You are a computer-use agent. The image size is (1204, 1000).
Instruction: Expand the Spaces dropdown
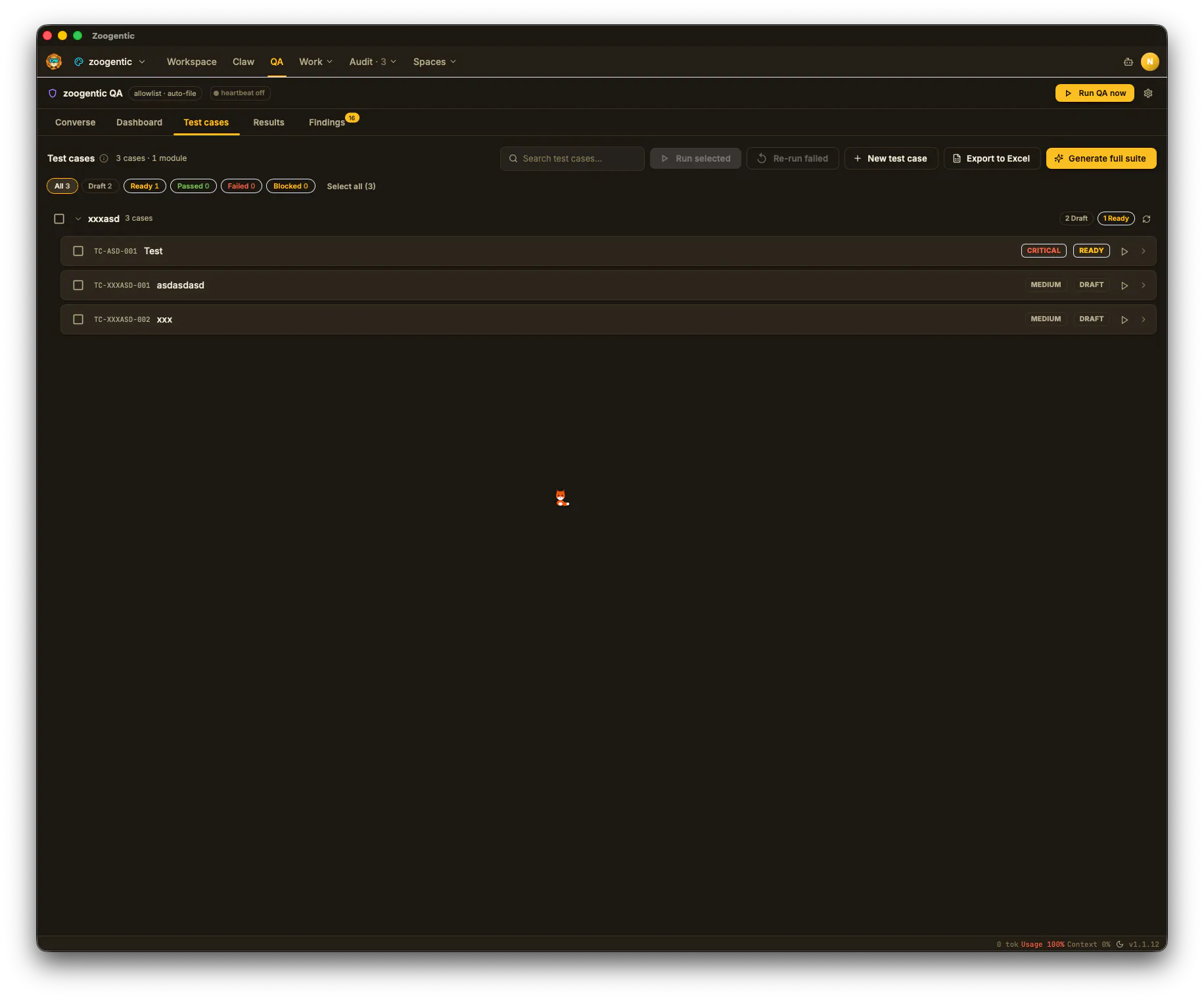click(x=434, y=62)
